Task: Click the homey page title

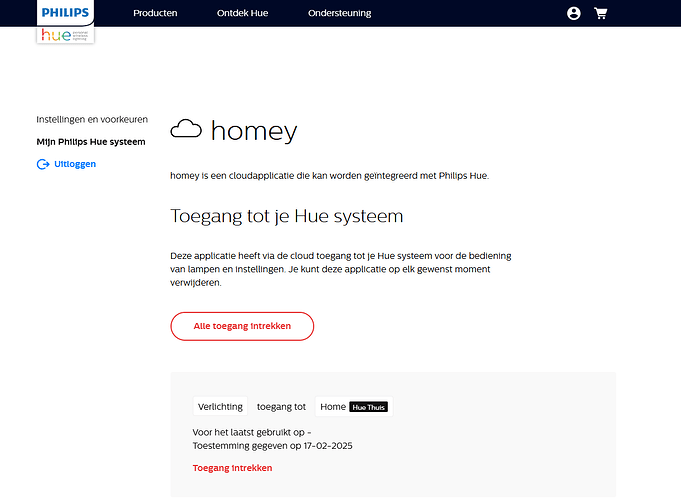Action: coord(254,131)
